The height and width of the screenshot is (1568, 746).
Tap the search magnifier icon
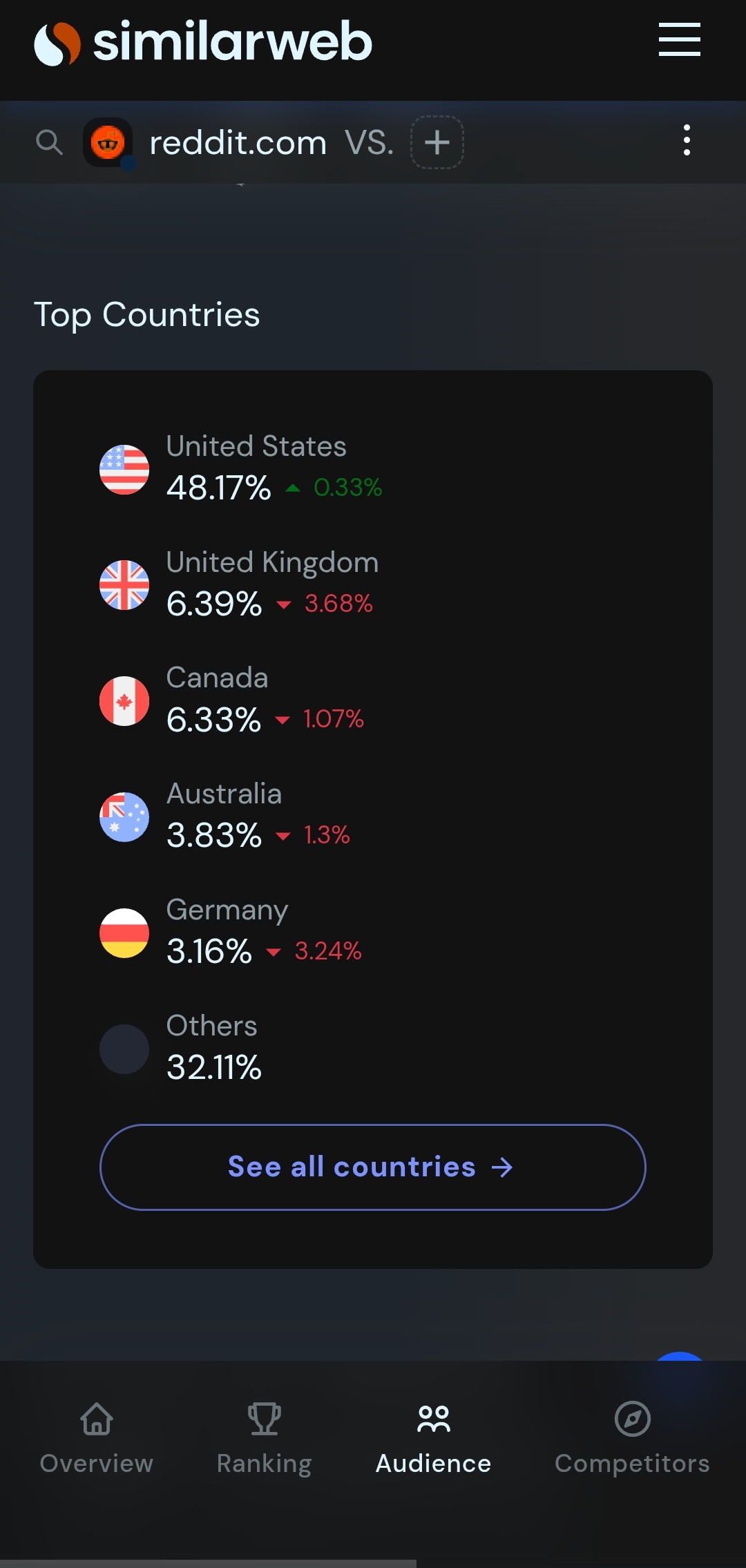pyautogui.click(x=49, y=142)
